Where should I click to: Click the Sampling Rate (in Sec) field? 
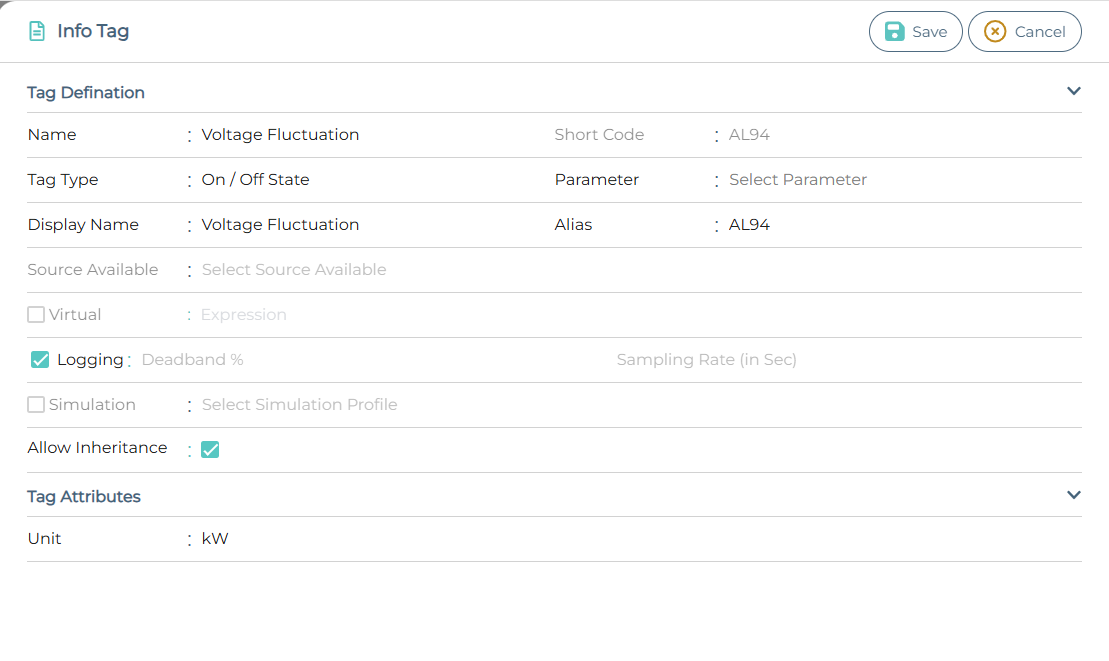click(x=706, y=360)
